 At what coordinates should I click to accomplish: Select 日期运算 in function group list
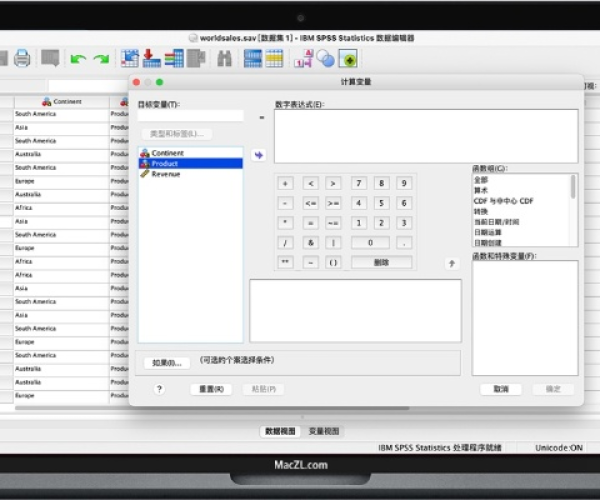coord(488,232)
